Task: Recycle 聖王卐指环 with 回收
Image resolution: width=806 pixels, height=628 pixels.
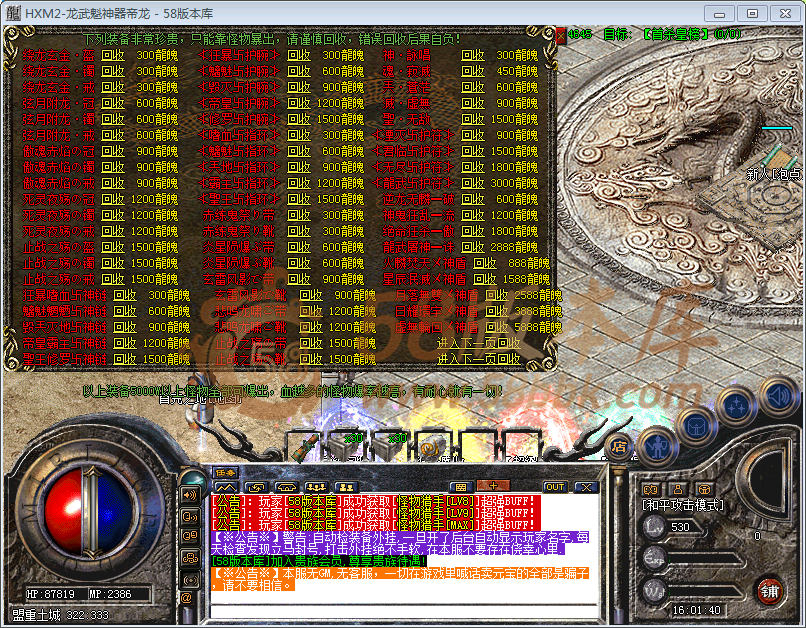Action: tap(299, 199)
